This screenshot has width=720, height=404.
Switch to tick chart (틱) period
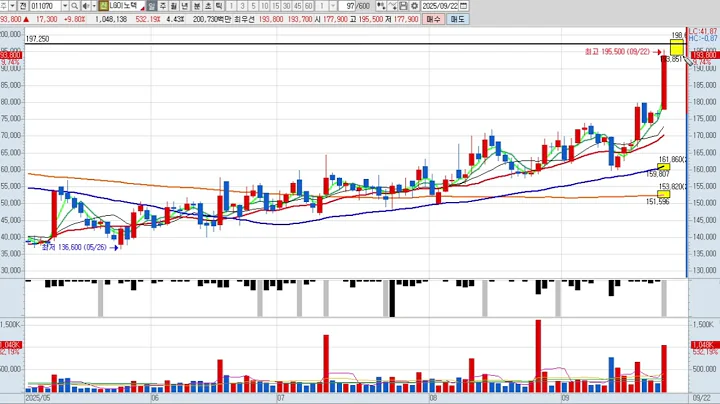click(219, 6)
